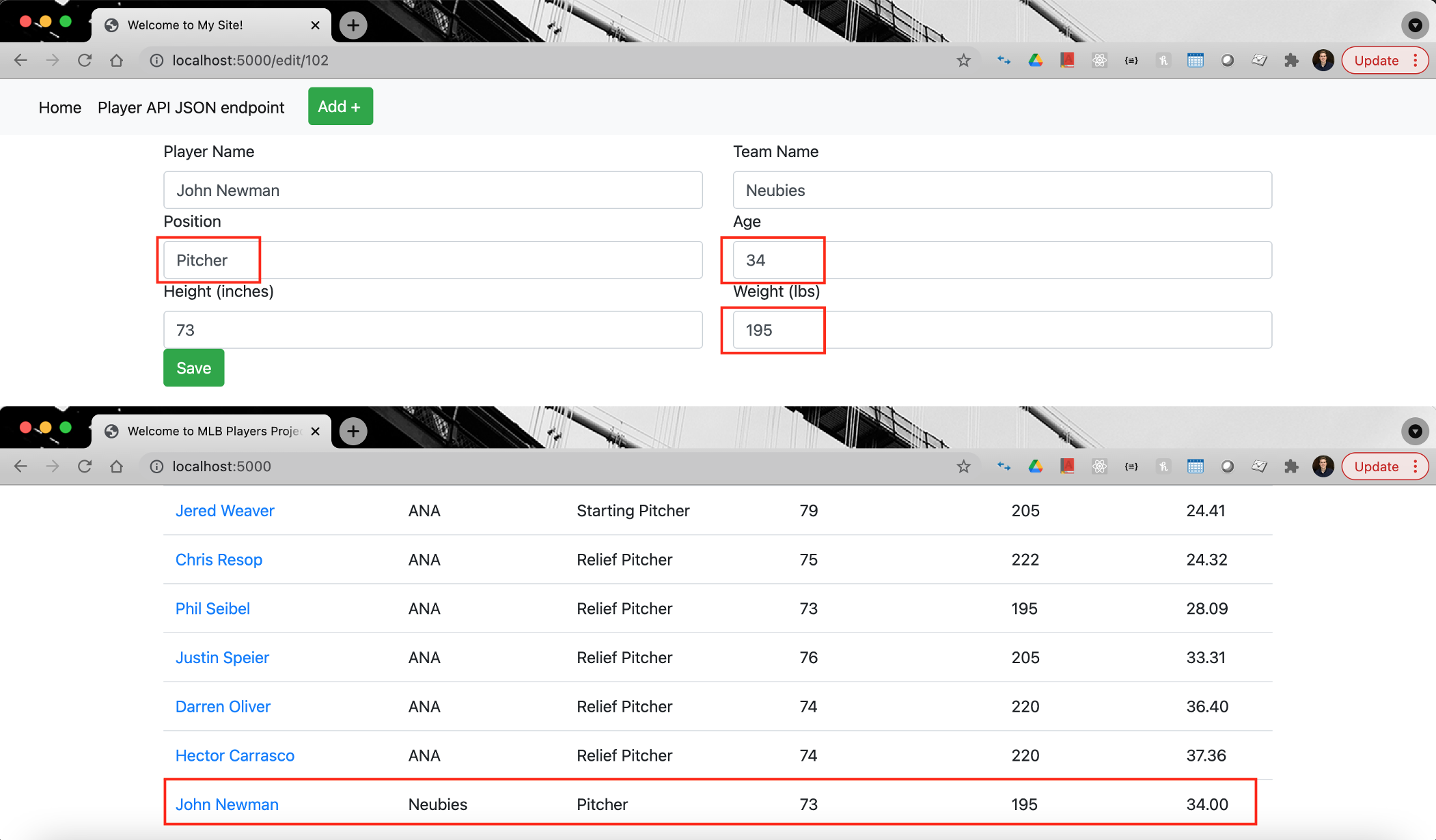The width and height of the screenshot is (1436, 840).
Task: Click the browser profile avatar icon
Action: [x=1321, y=61]
